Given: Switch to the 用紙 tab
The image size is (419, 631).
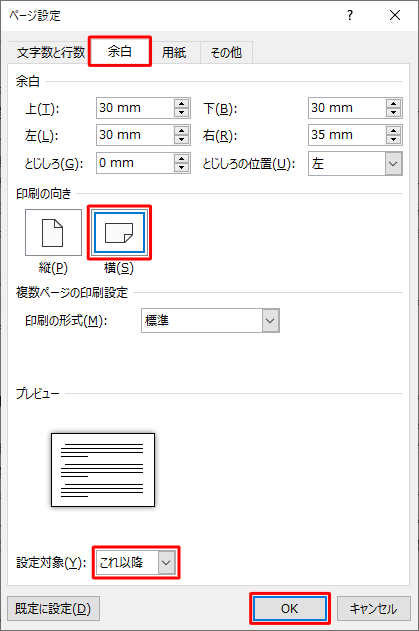Looking at the screenshot, I should tap(174, 52).
